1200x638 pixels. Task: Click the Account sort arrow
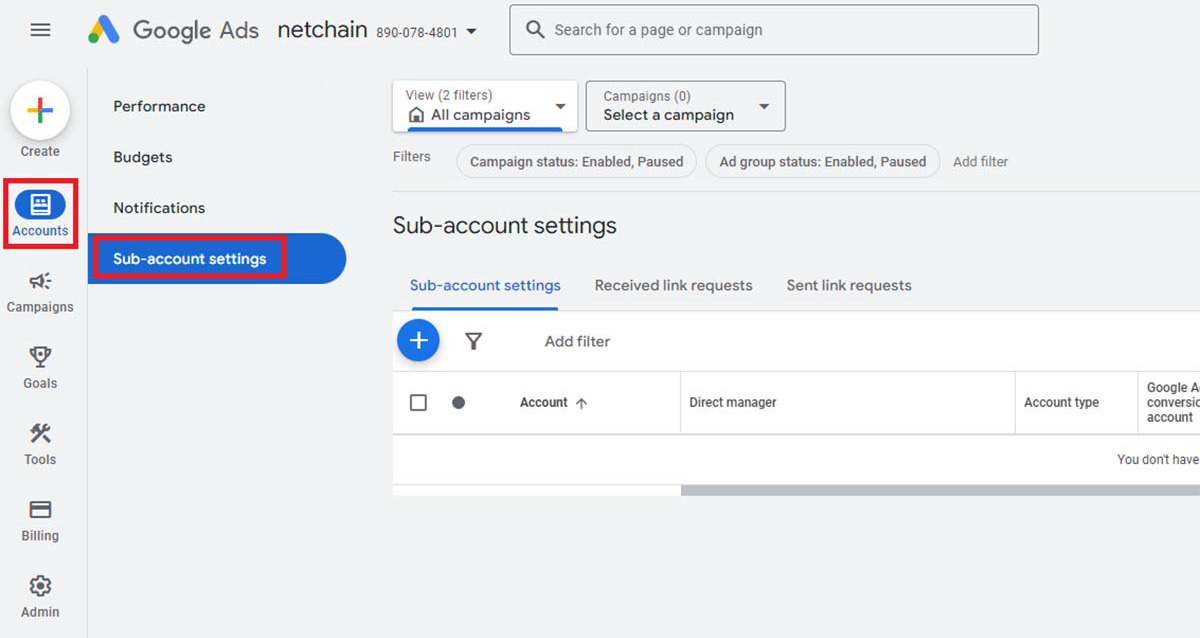coord(581,403)
